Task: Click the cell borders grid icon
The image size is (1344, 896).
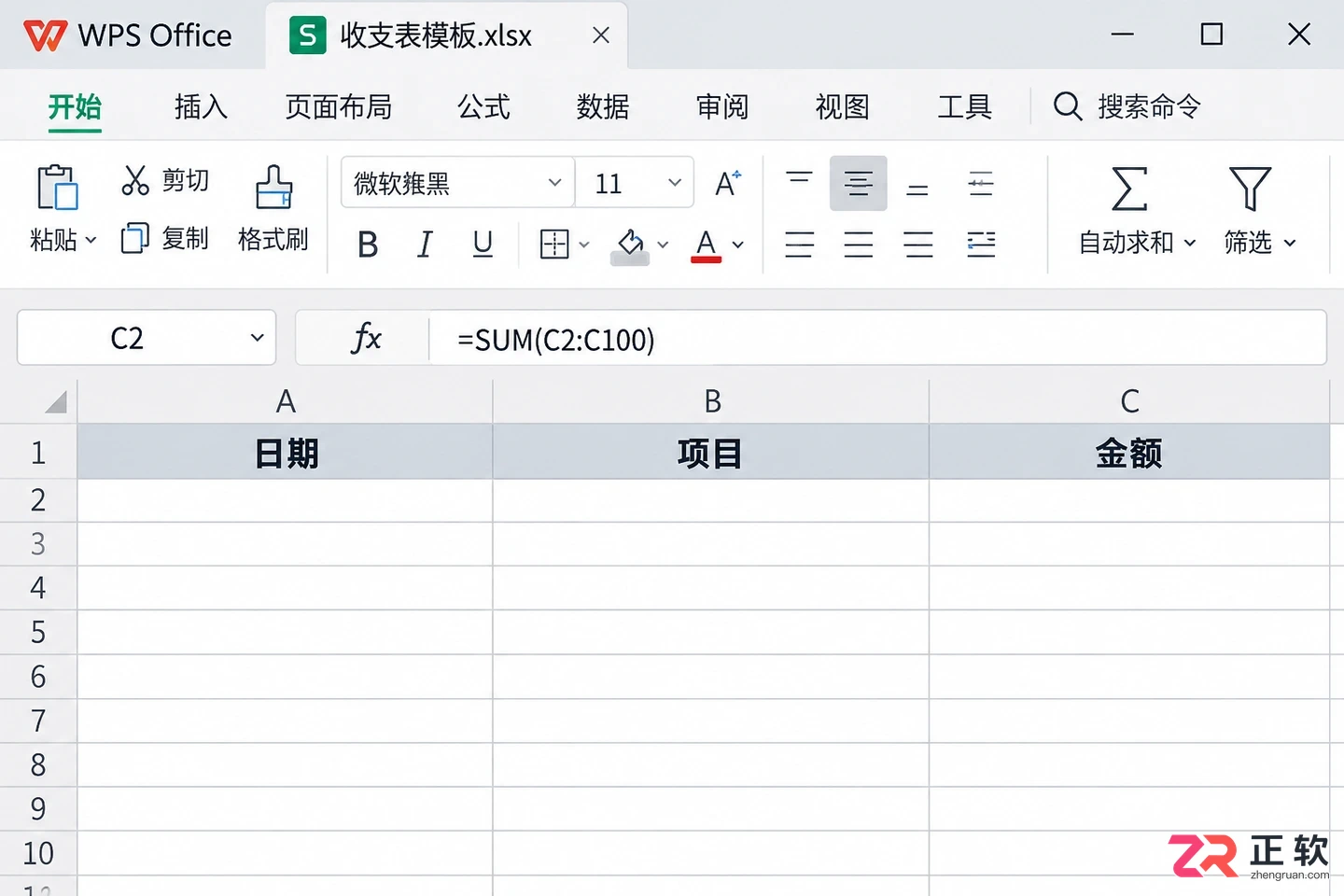Action: (x=554, y=245)
